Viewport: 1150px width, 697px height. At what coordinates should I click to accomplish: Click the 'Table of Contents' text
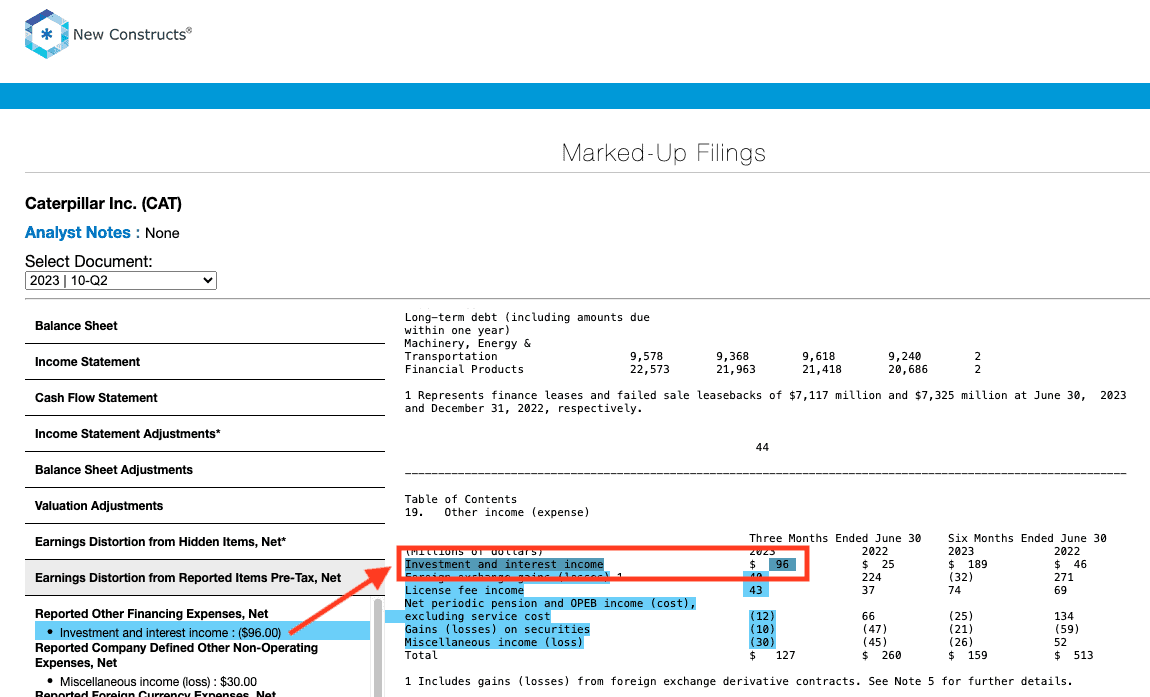[x=461, y=499]
